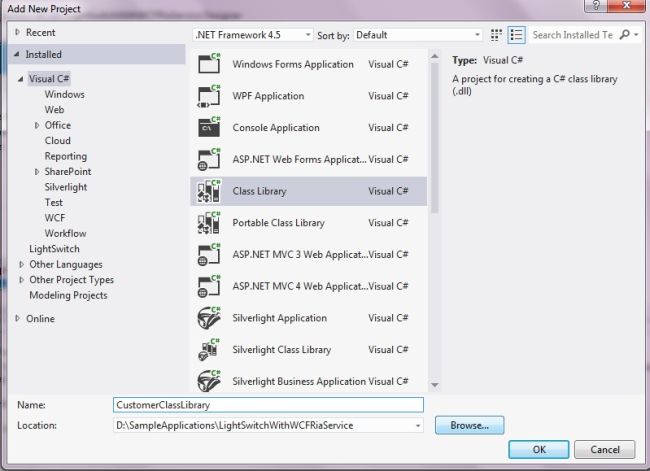Expand the SharePoint node arrow
Image resolution: width=650 pixels, height=471 pixels.
click(x=37, y=172)
